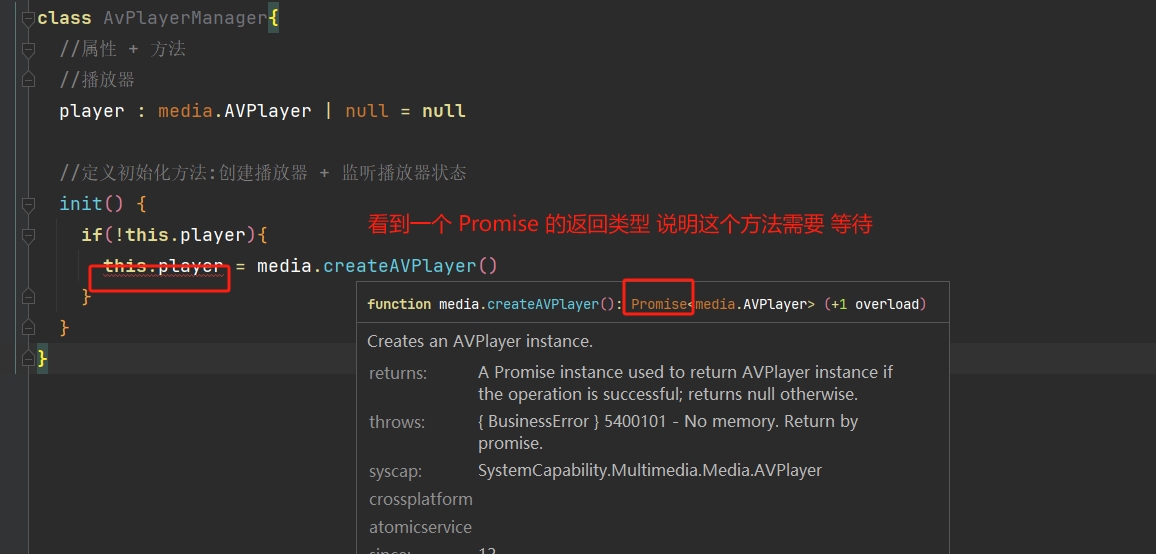Click the init method name
This screenshot has width=1156, height=554.
pos(80,204)
